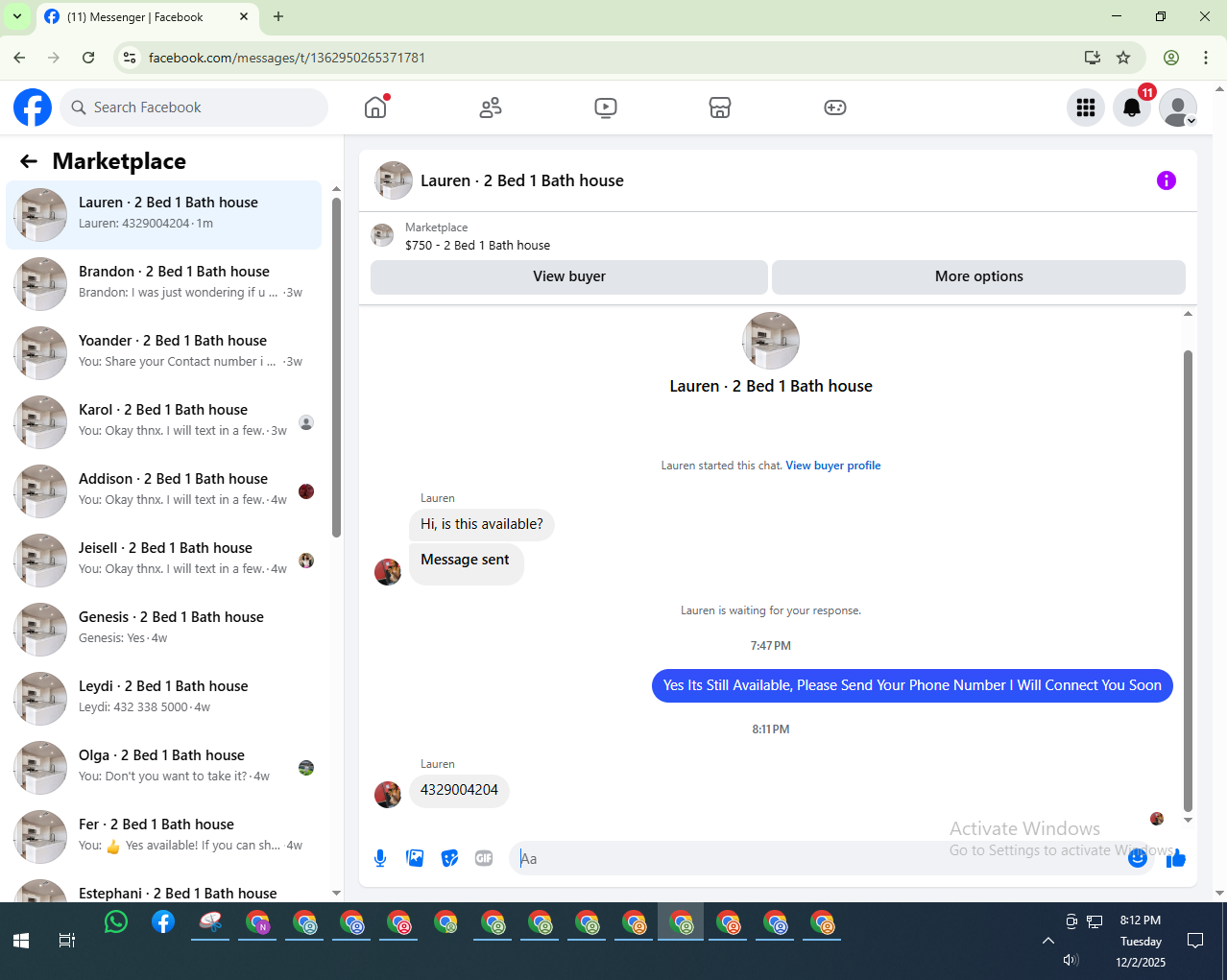The width and height of the screenshot is (1227, 980).
Task: Open WhatsApp from the taskbar
Action: click(x=116, y=922)
